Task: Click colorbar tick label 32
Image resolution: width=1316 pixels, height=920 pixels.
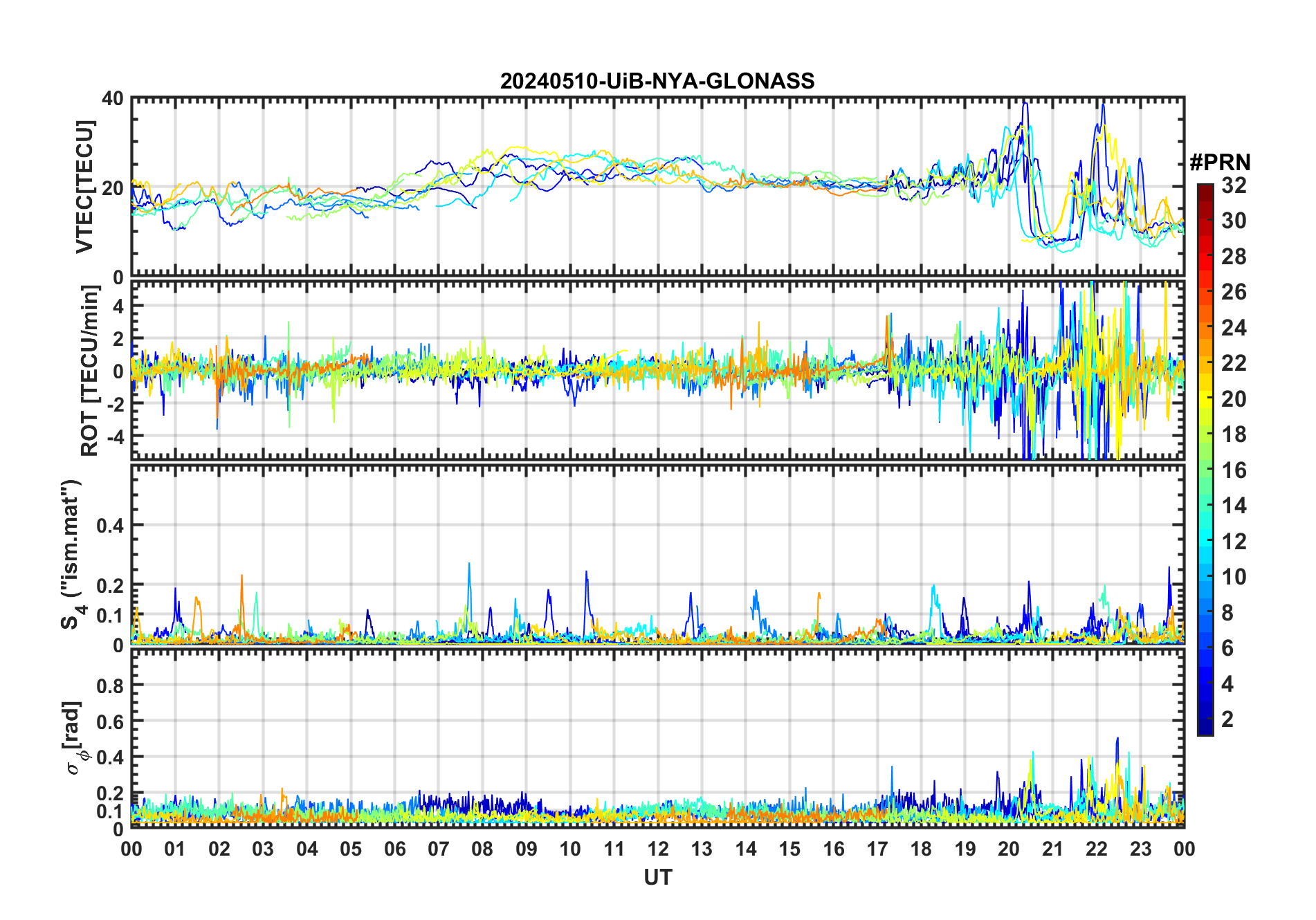Action: point(1234,185)
